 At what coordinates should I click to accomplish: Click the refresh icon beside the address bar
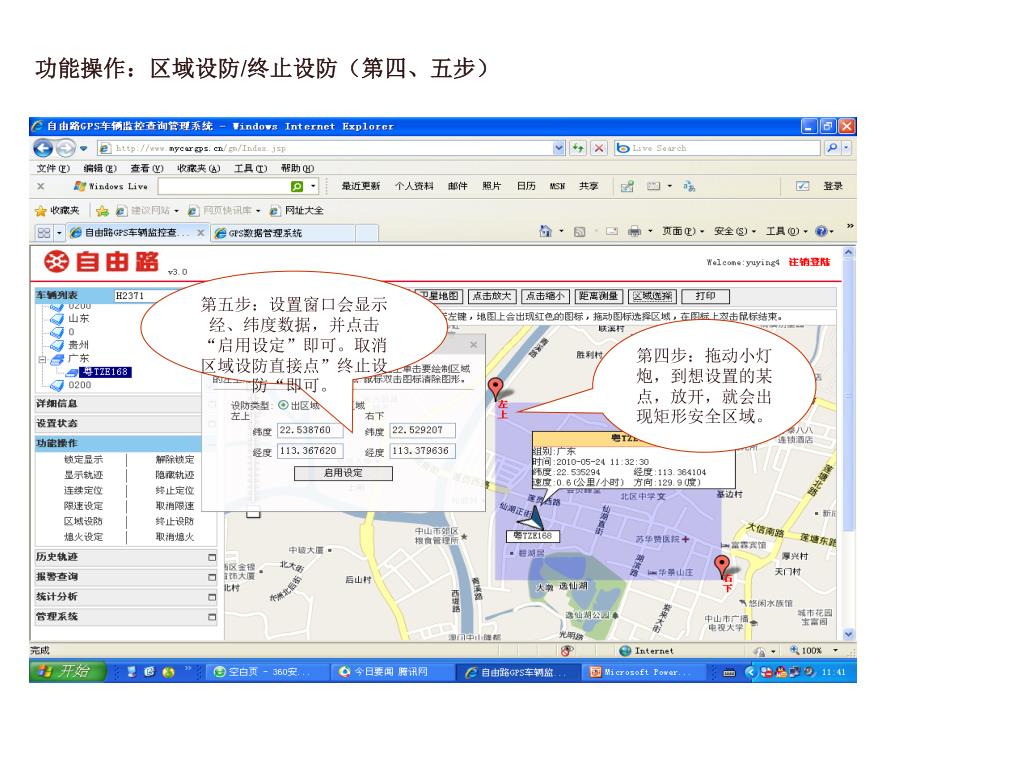point(578,148)
